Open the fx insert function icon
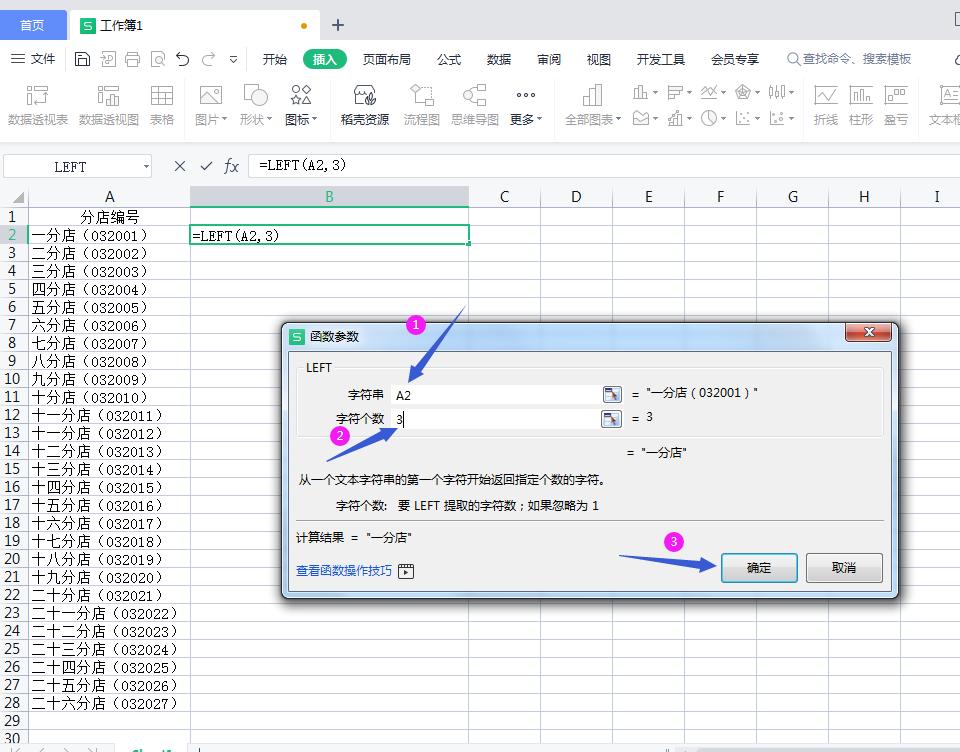This screenshot has width=960, height=752. (x=231, y=166)
